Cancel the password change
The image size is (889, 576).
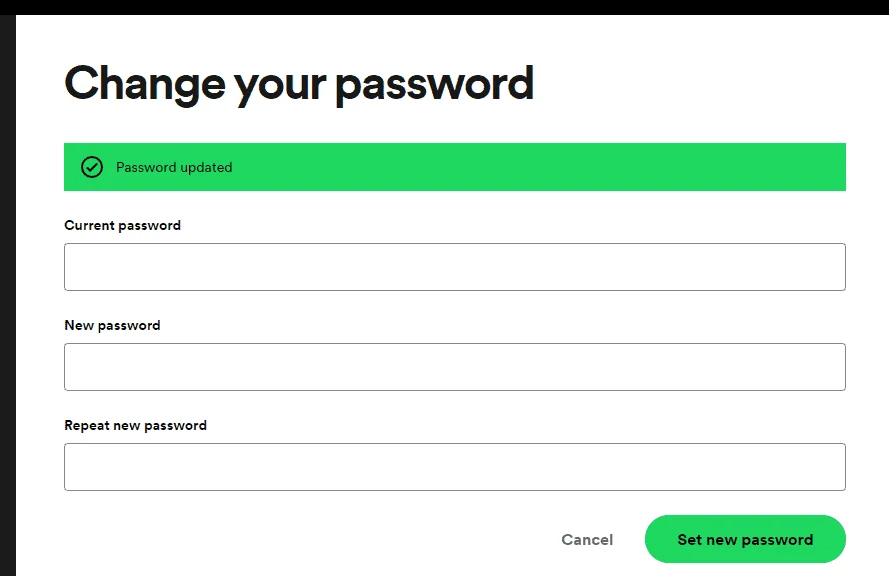pos(587,540)
